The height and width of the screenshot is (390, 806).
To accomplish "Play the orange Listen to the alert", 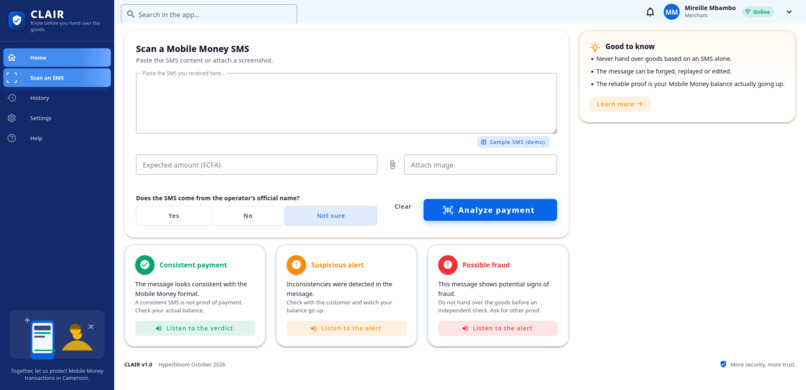I will coord(346,328).
